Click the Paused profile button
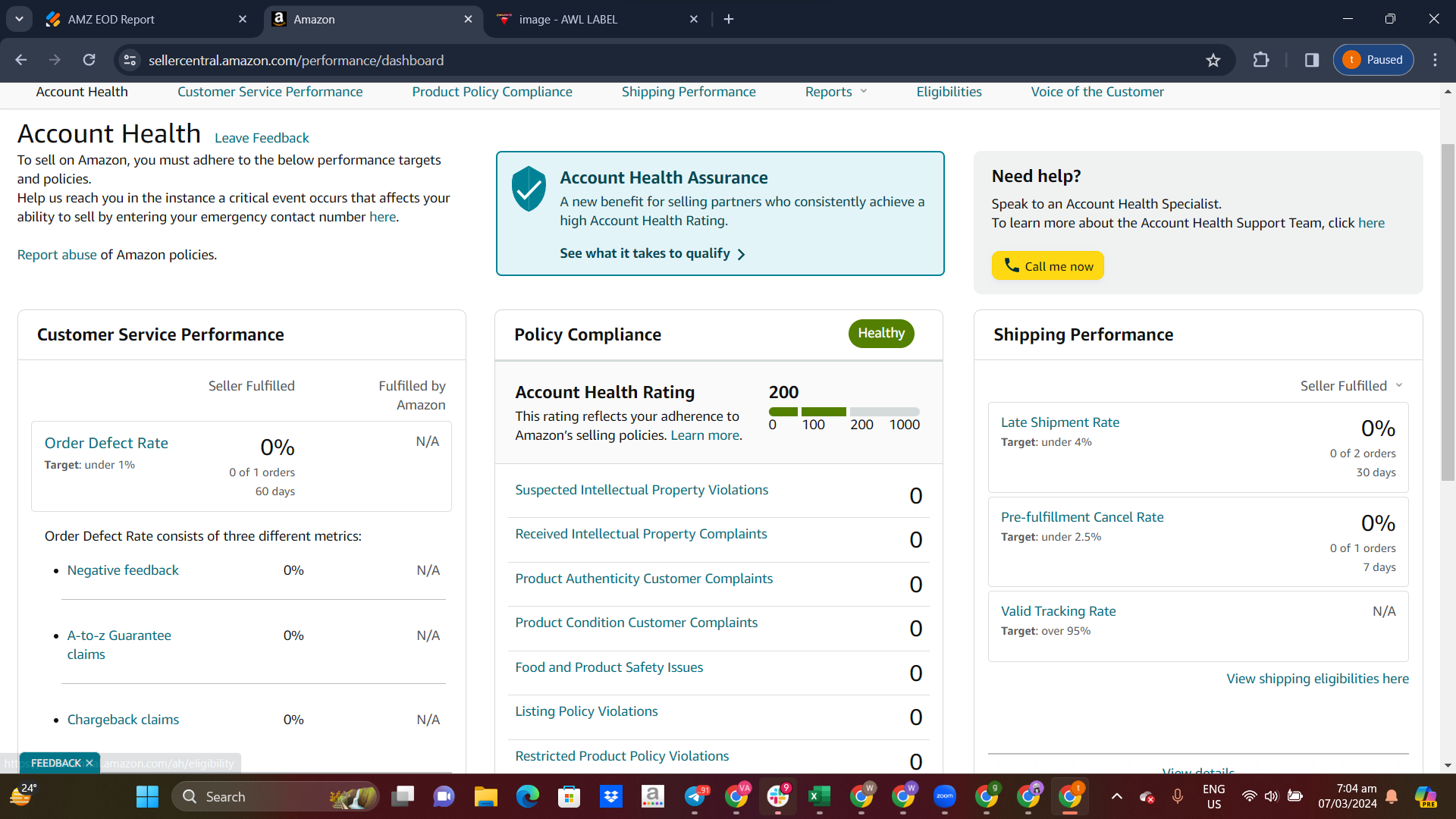The image size is (1456, 819). point(1373,60)
